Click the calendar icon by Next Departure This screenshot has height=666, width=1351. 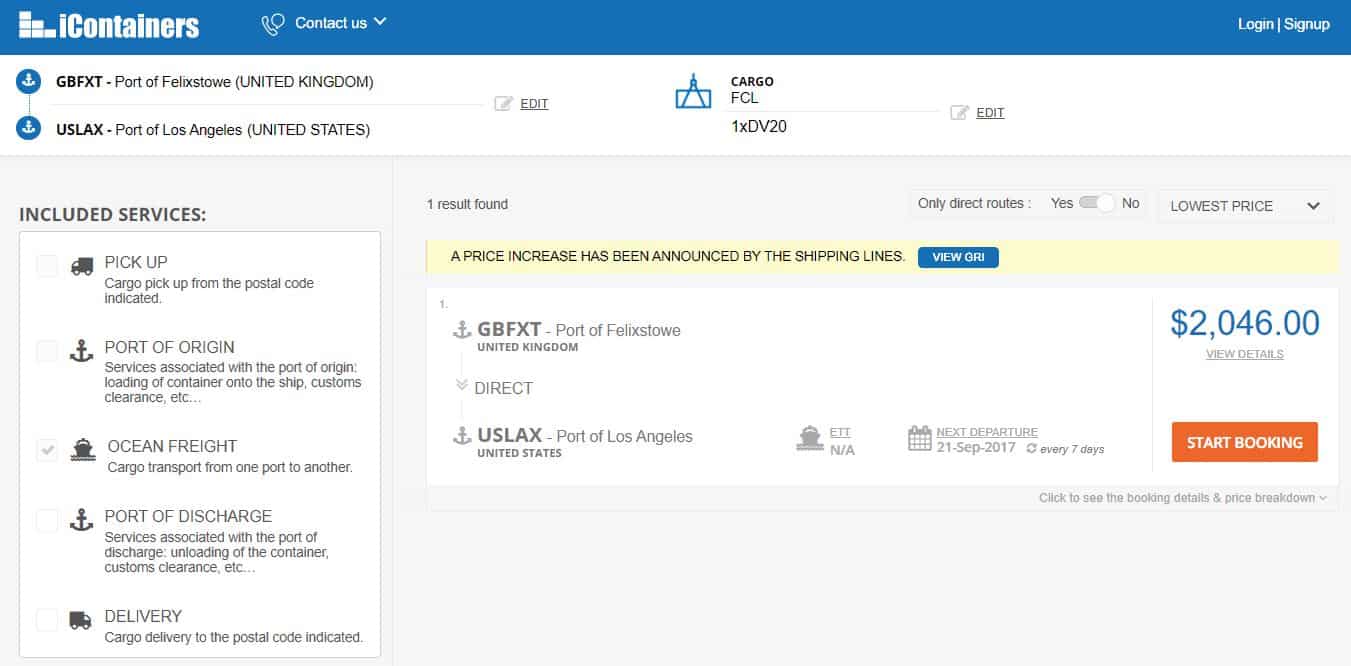coord(919,438)
